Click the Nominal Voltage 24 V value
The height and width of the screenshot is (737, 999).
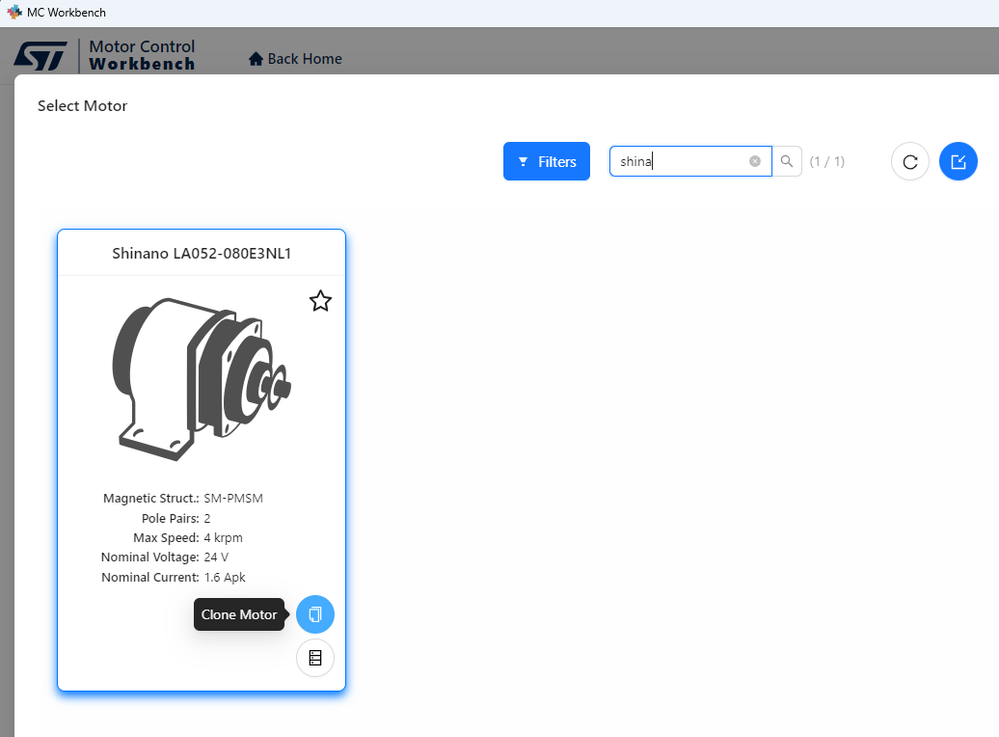pos(216,557)
